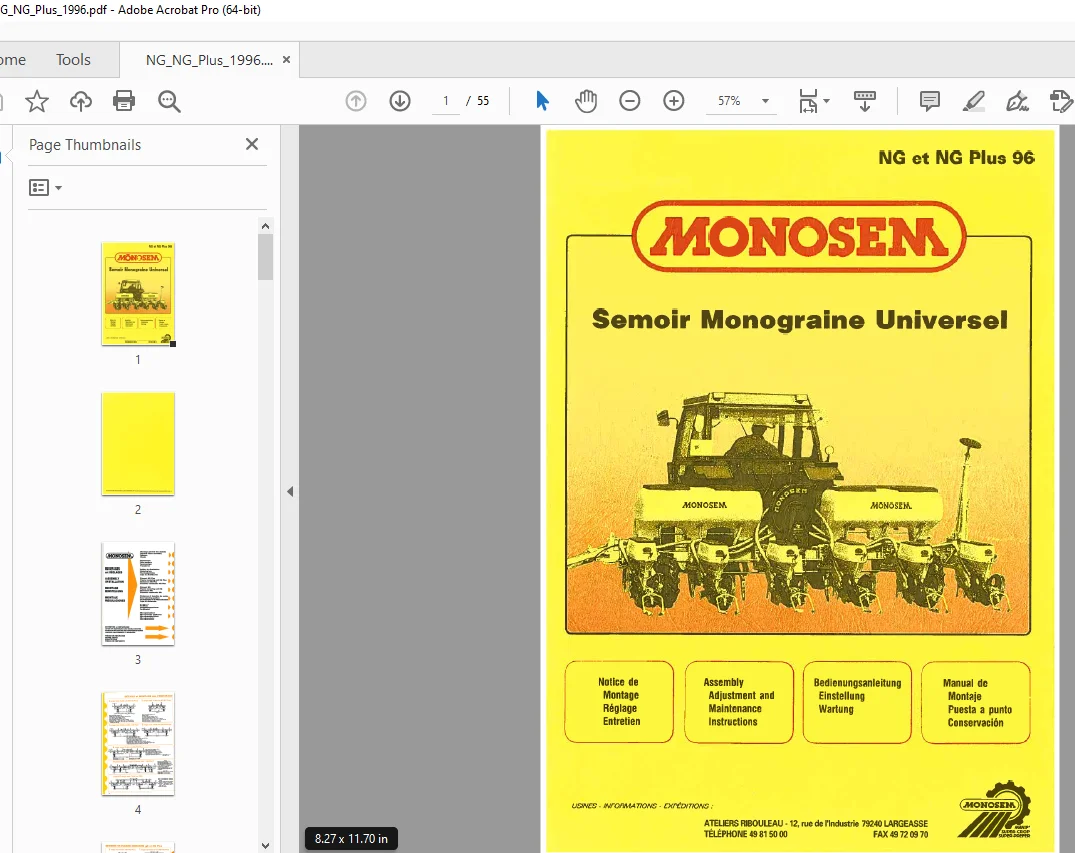Activate the hand pan tool
The width and height of the screenshot is (1075, 853).
pos(586,101)
